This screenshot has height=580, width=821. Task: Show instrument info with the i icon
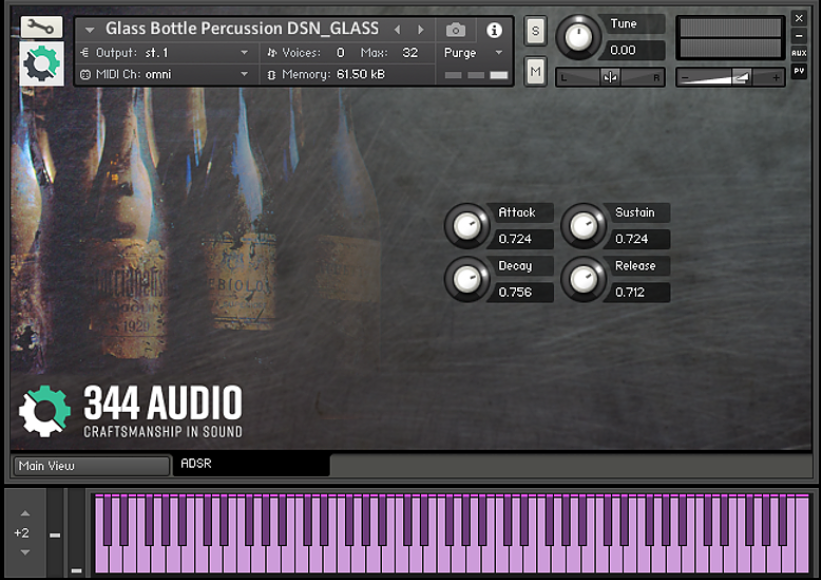pyautogui.click(x=494, y=30)
